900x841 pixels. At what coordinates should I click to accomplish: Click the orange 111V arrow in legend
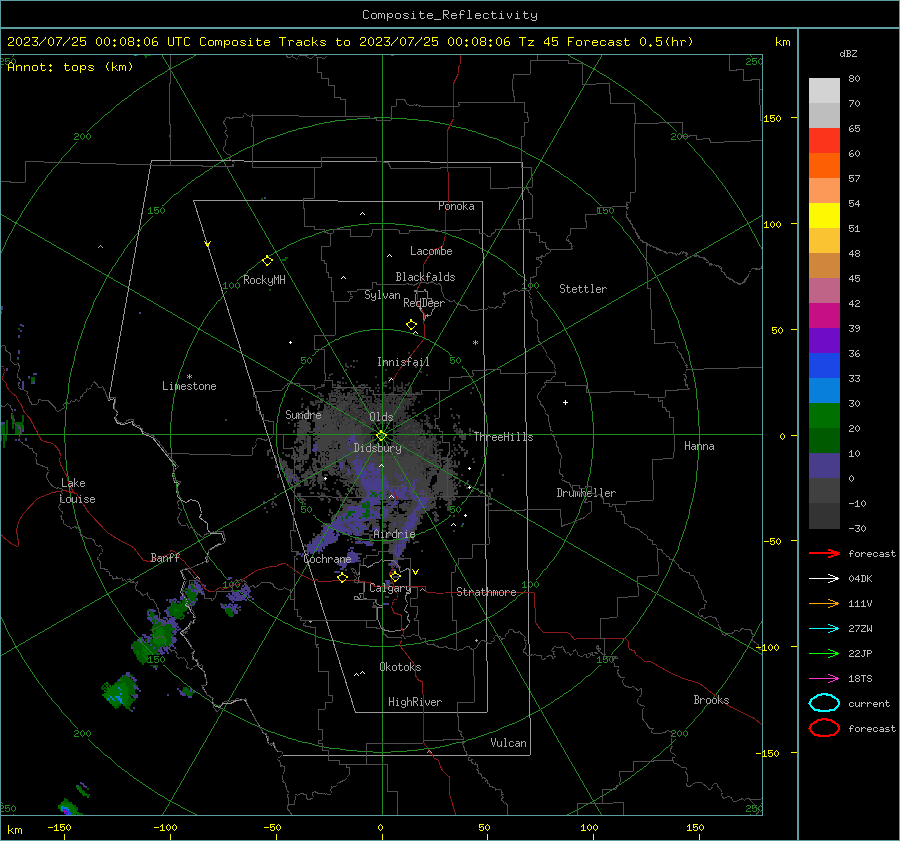click(x=824, y=603)
